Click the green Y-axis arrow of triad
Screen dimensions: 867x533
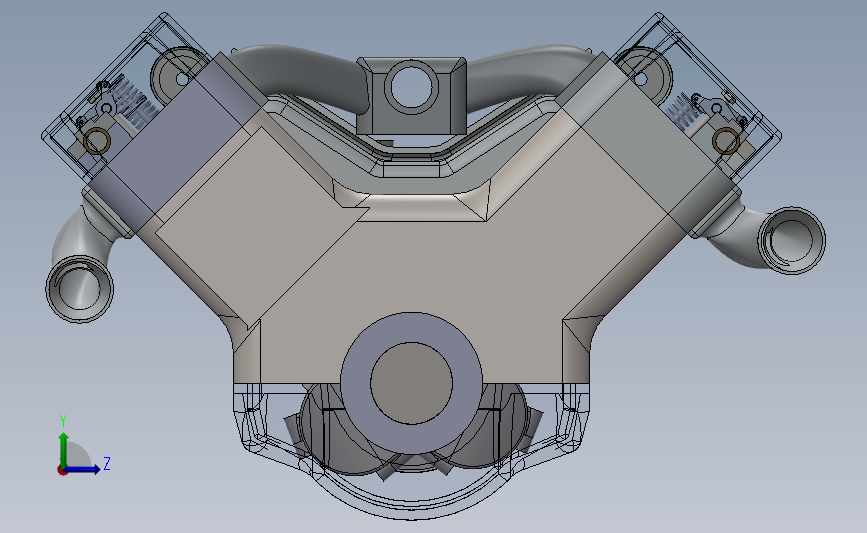click(64, 449)
